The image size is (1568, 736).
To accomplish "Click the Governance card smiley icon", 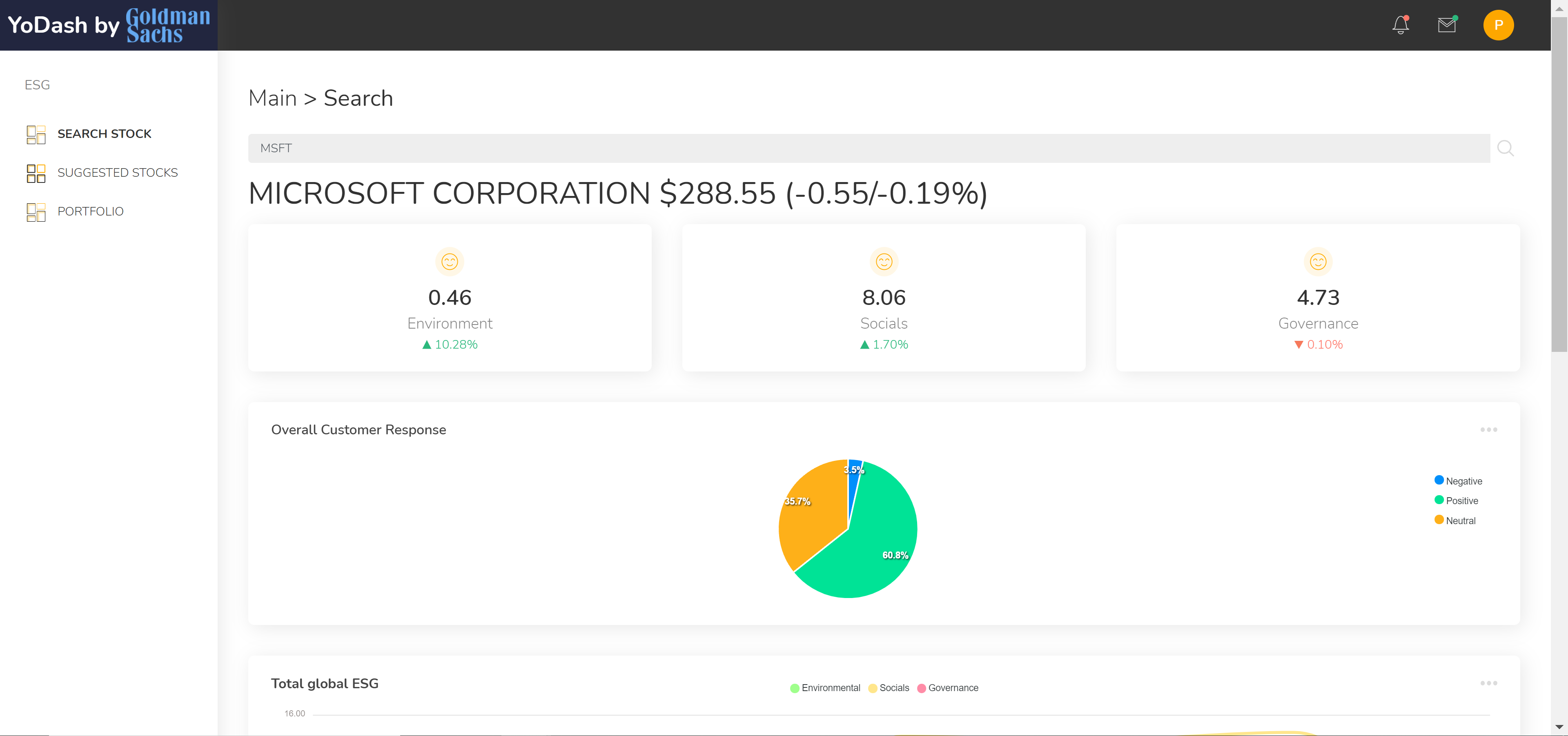I will [x=1318, y=262].
